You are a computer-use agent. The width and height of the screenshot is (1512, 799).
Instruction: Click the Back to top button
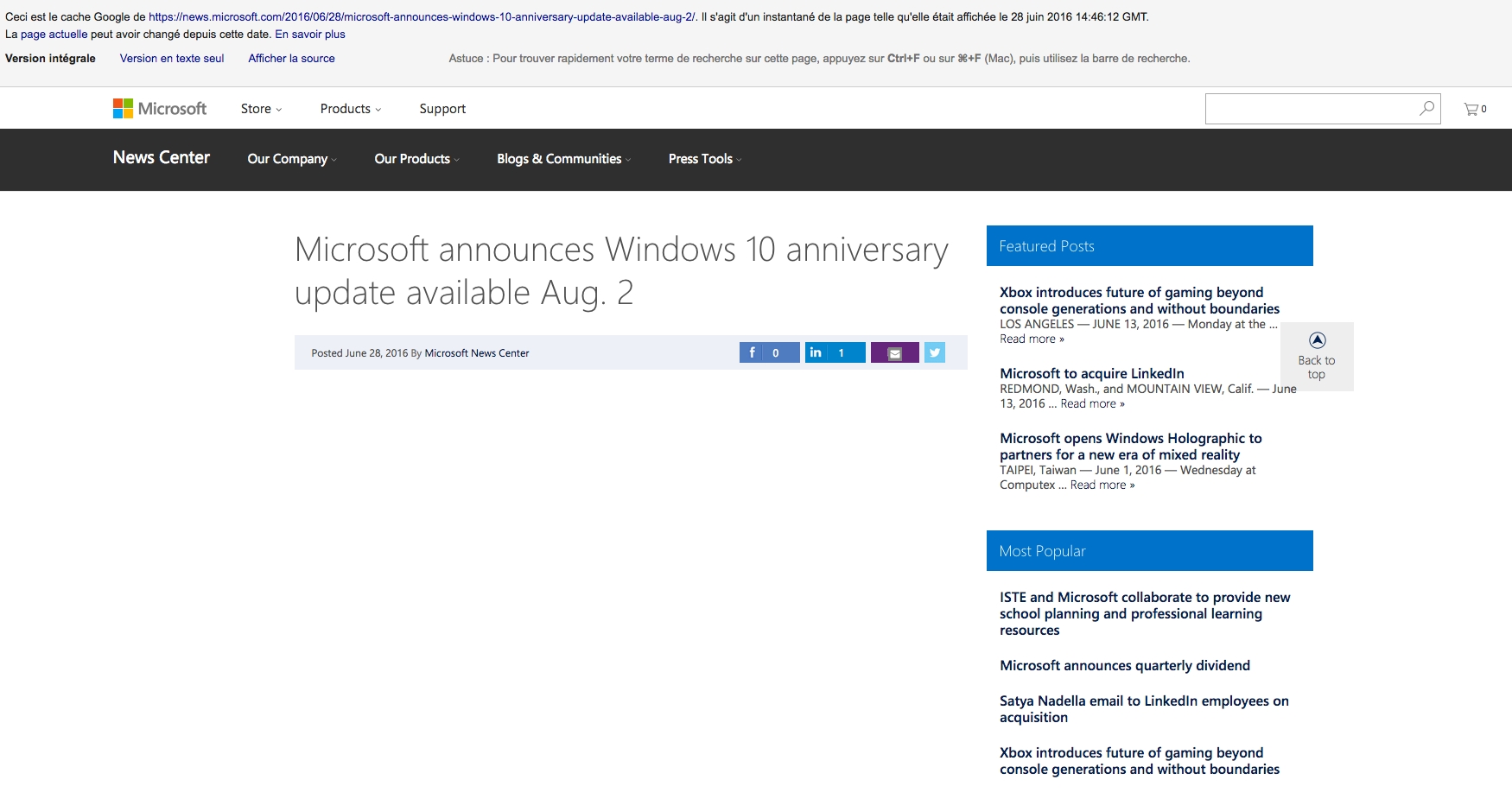point(1317,357)
